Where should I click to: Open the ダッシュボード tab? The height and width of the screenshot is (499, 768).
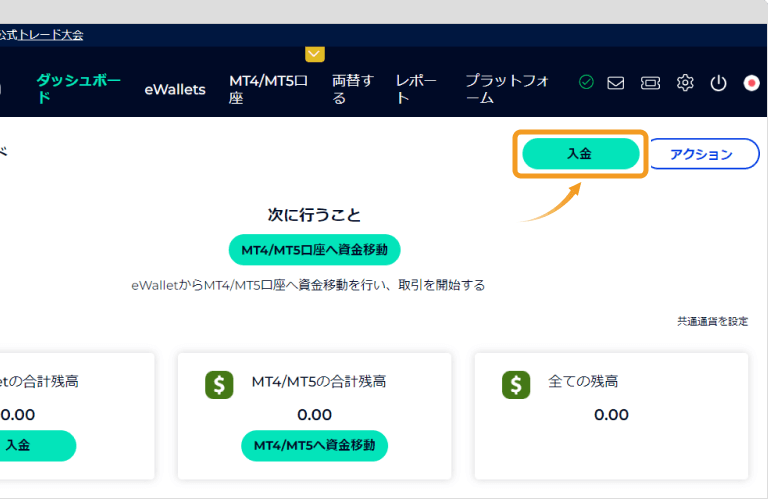tap(78, 89)
